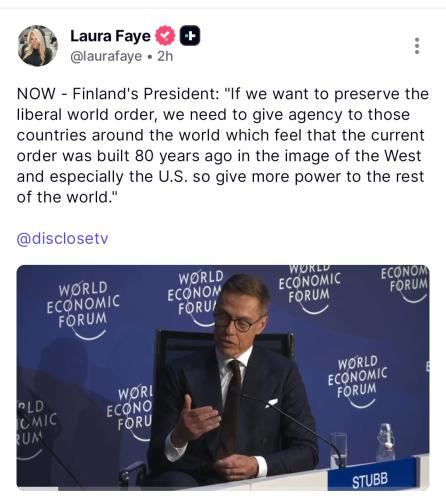Click the @laurafaye handle

click(x=106, y=56)
